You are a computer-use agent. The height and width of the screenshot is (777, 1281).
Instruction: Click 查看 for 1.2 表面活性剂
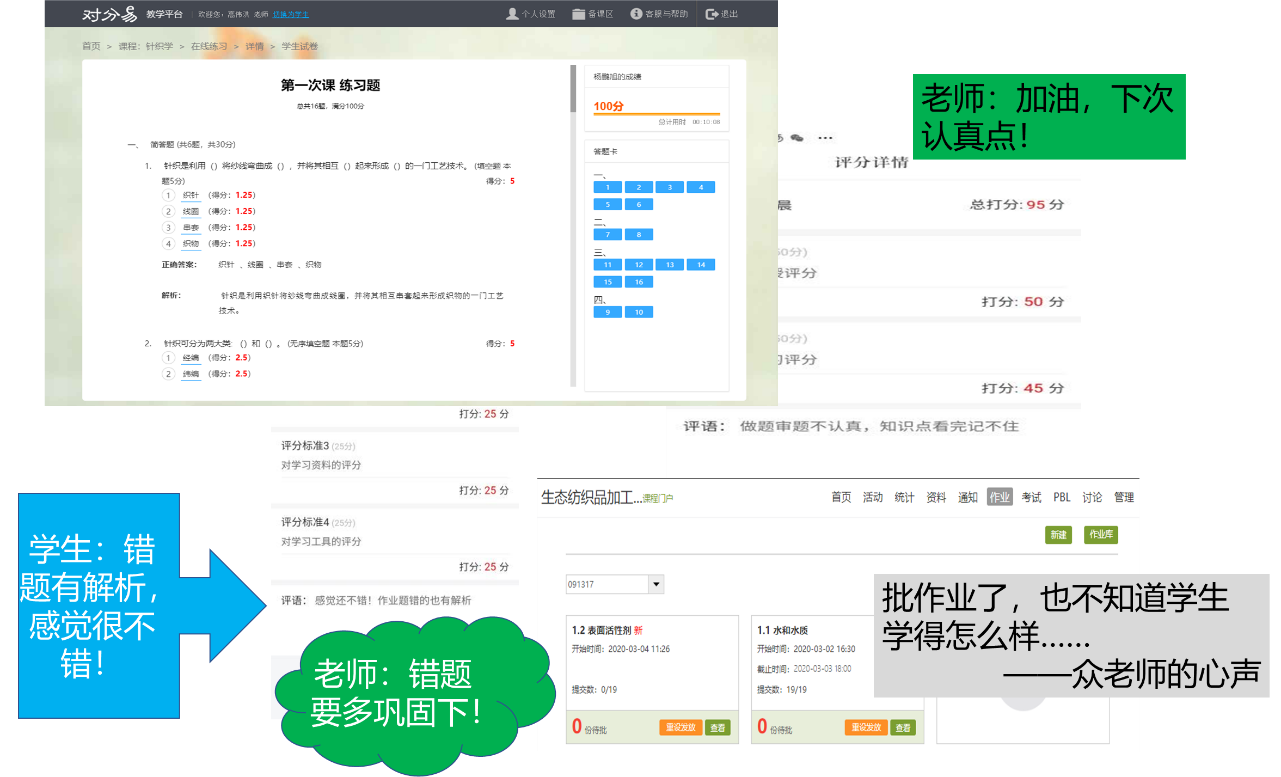pos(717,727)
